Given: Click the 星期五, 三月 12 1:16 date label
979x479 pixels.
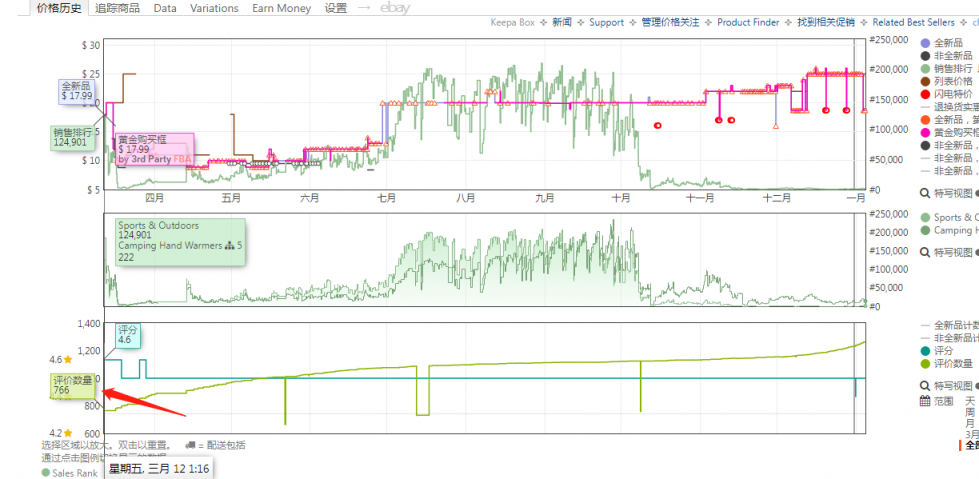Looking at the screenshot, I should pyautogui.click(x=159, y=468).
